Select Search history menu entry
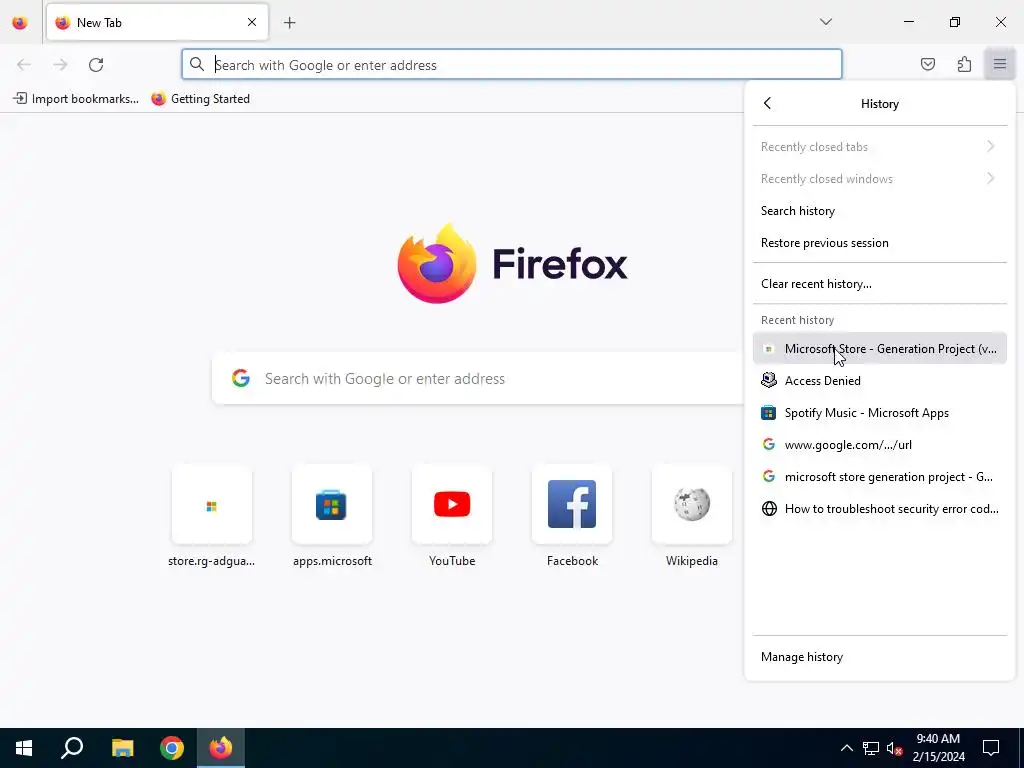Viewport: 1024px width, 768px height. click(880, 211)
